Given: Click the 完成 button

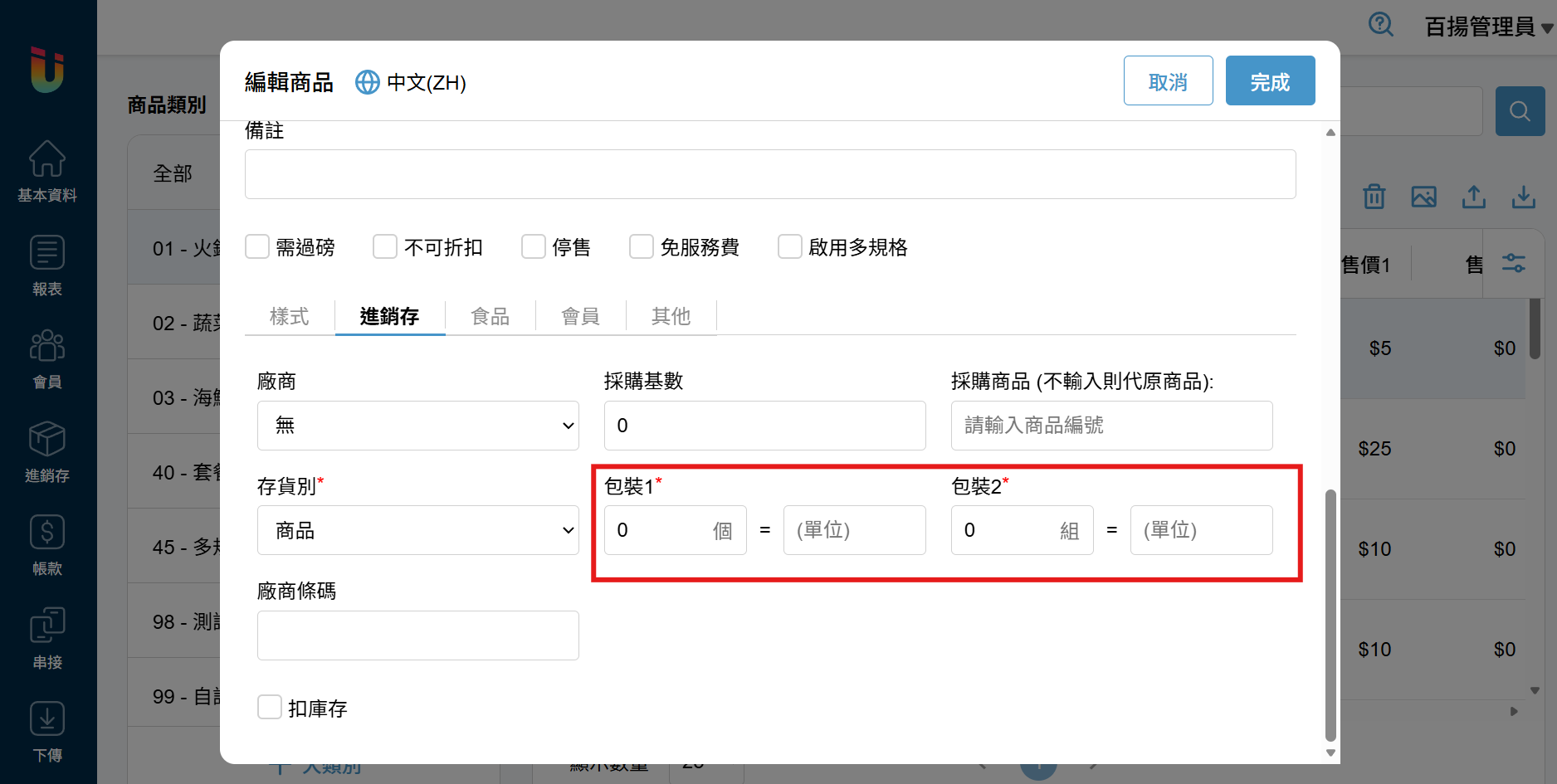Looking at the screenshot, I should (1269, 81).
